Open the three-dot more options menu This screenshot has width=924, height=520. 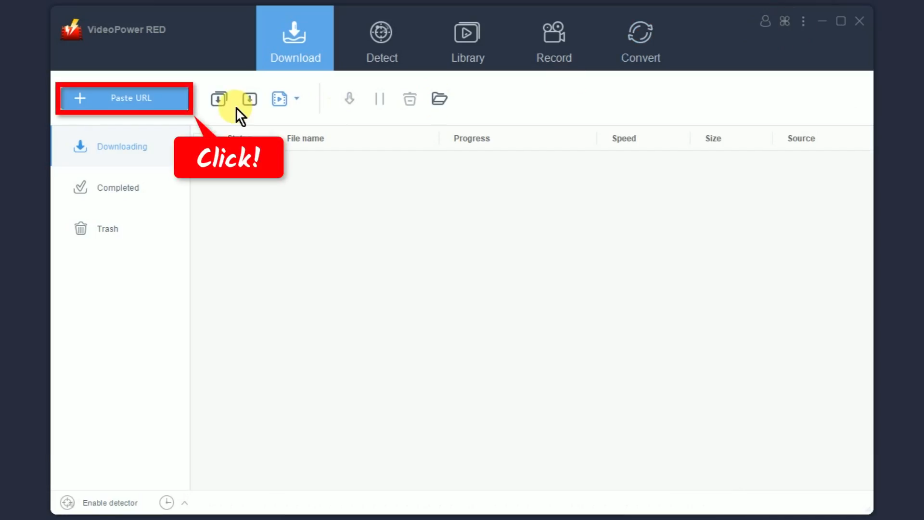(x=803, y=21)
